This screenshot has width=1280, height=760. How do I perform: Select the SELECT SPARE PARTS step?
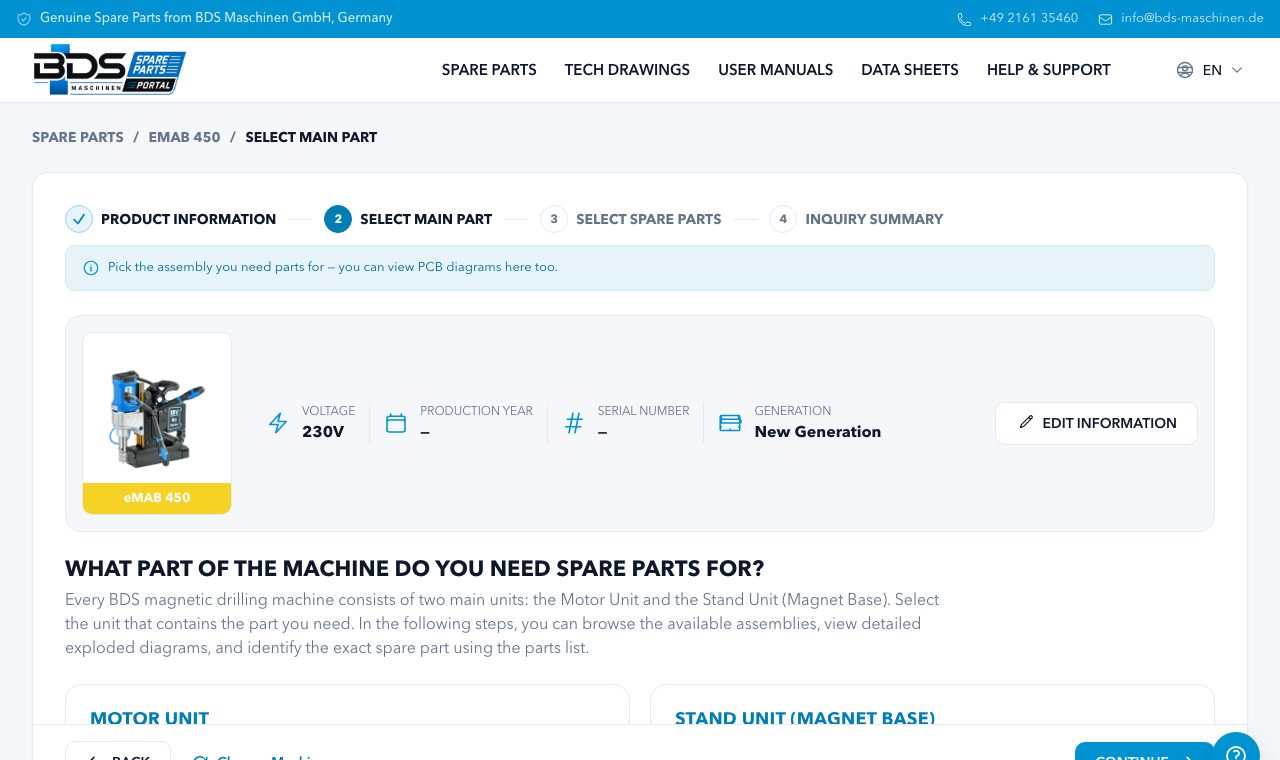[x=648, y=219]
